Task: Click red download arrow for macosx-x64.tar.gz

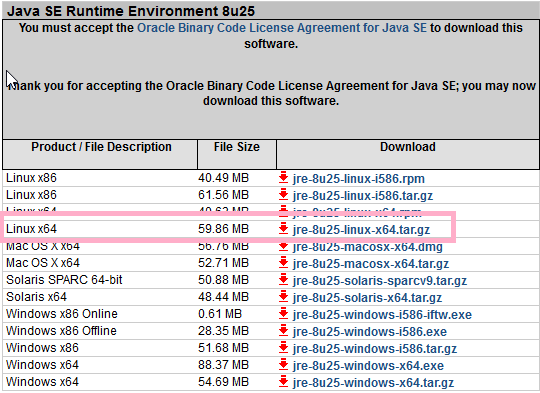Action: pyautogui.click(x=283, y=262)
